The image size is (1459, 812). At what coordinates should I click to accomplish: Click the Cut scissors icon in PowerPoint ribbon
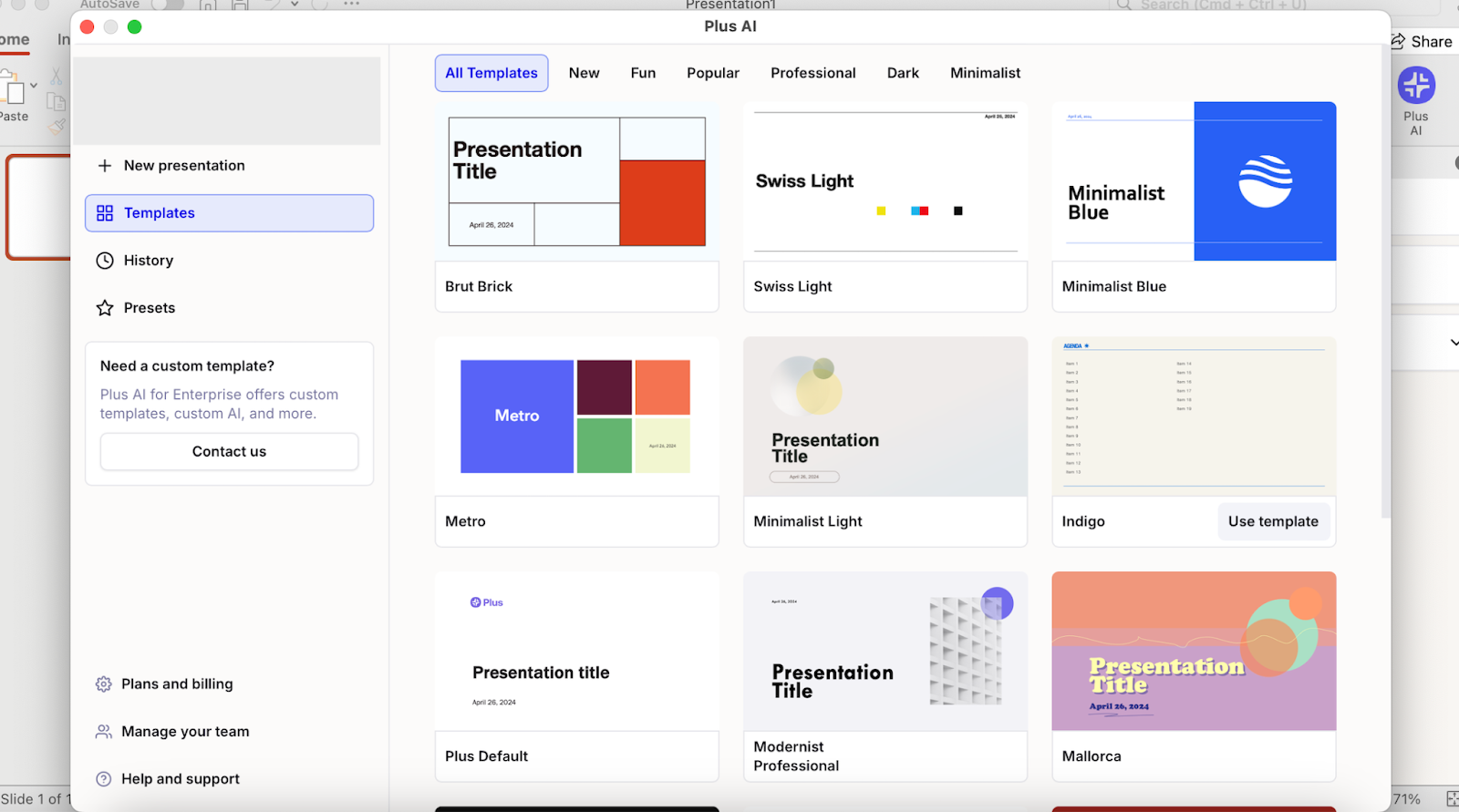(x=57, y=77)
